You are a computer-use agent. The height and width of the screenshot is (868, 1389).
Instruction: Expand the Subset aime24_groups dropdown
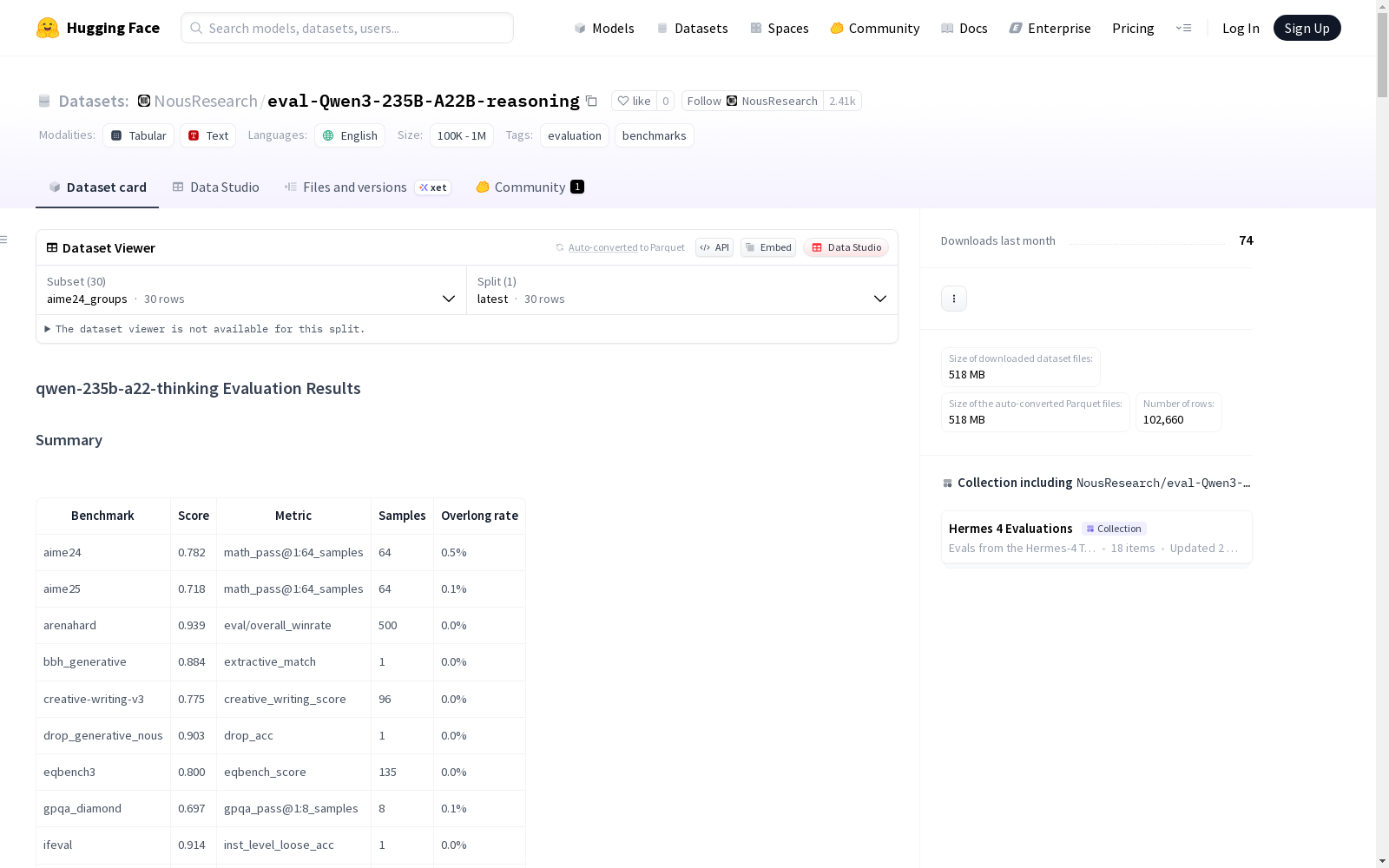click(x=252, y=290)
